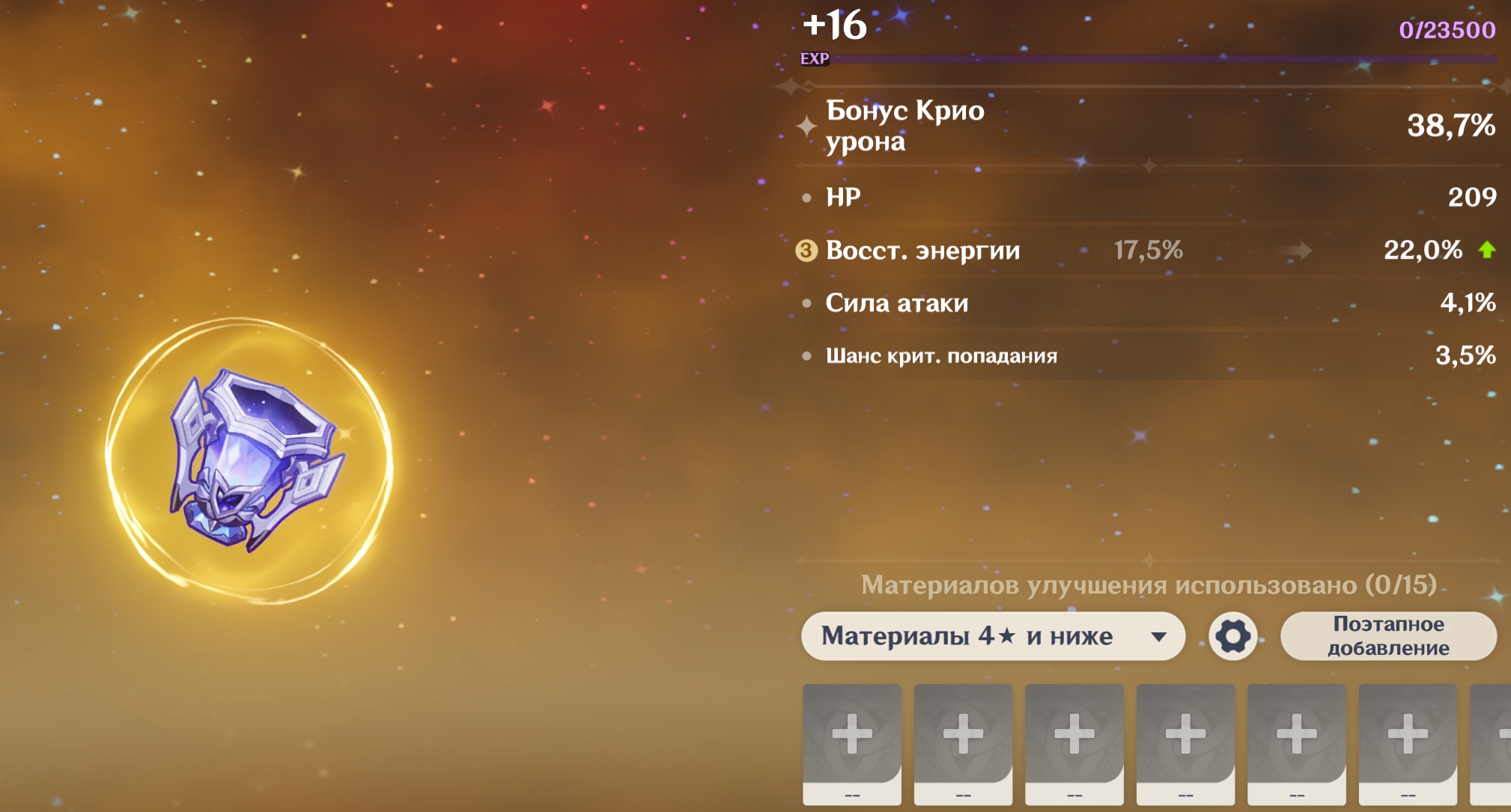
Task: Click the 'Сила атаки' substat label
Action: 897,303
